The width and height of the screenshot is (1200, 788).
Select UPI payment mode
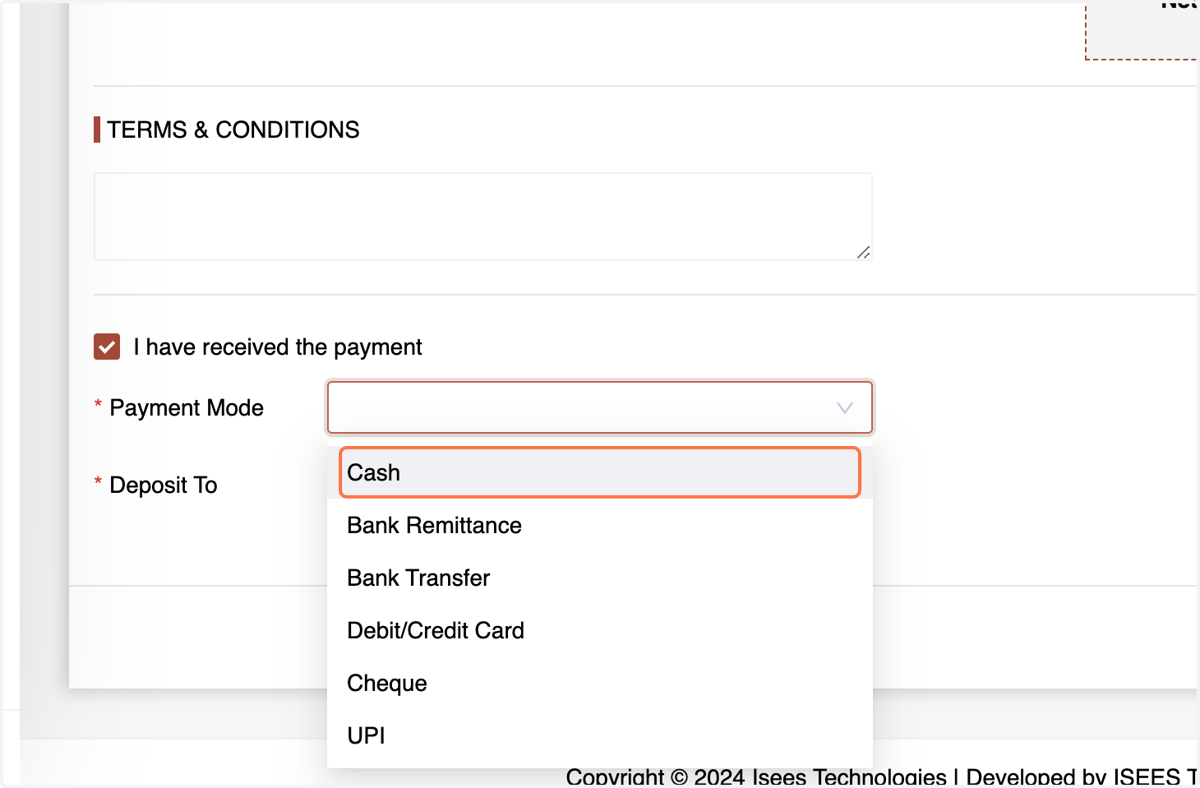(x=600, y=736)
